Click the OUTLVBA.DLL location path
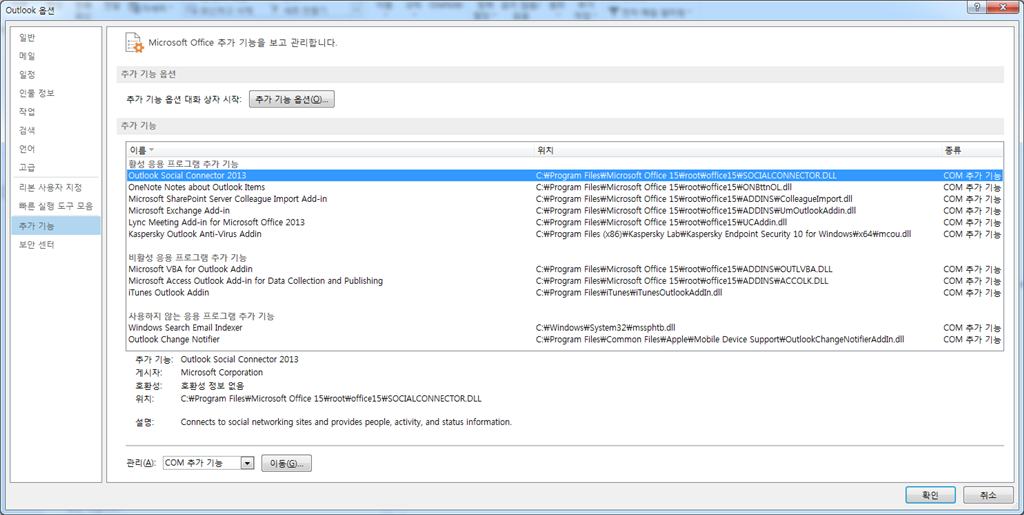 (x=684, y=269)
